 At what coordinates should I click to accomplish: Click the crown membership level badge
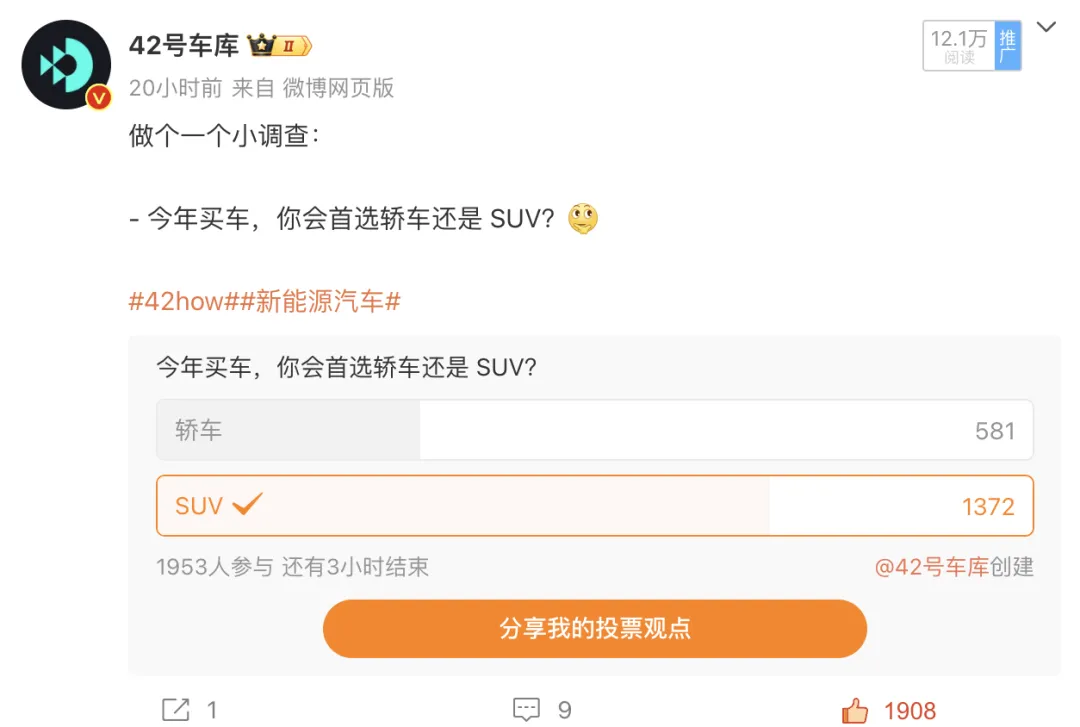click(x=280, y=46)
